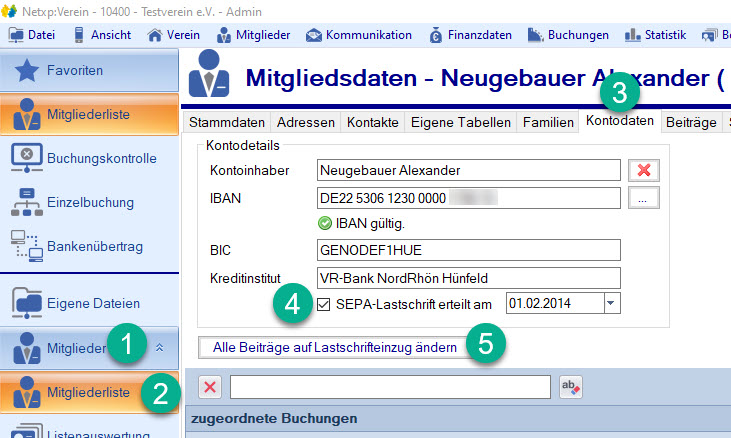Screen dimensions: 731x438
Task: Switch to the Eigene Tabellen tab
Action: [x=461, y=122]
